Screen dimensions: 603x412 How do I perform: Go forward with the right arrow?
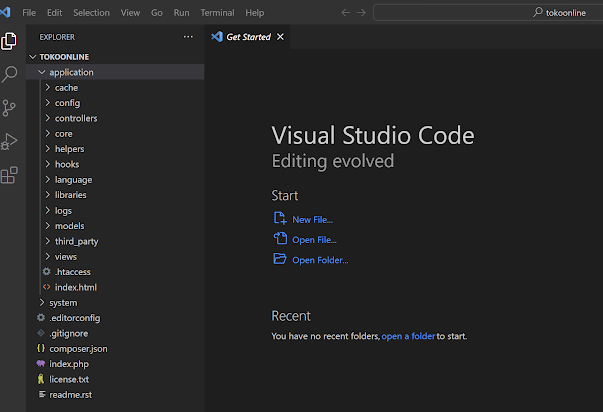tap(361, 13)
